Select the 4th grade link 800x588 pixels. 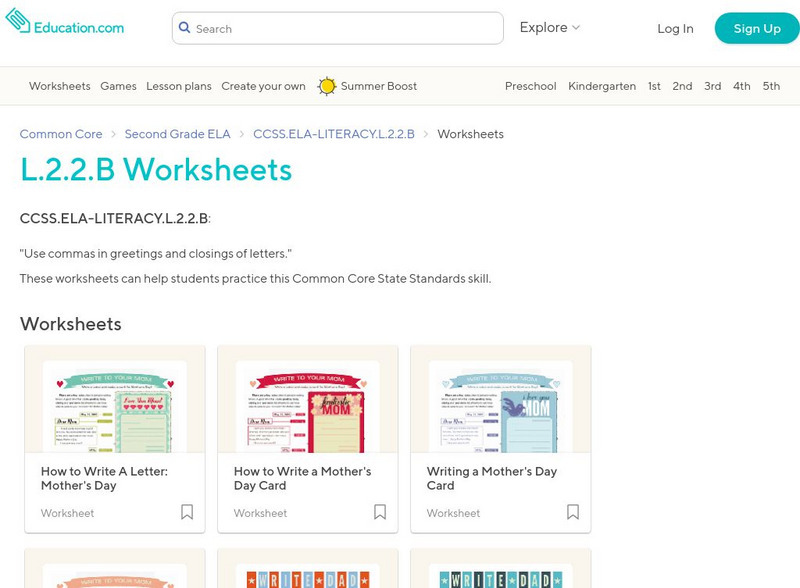click(x=742, y=86)
